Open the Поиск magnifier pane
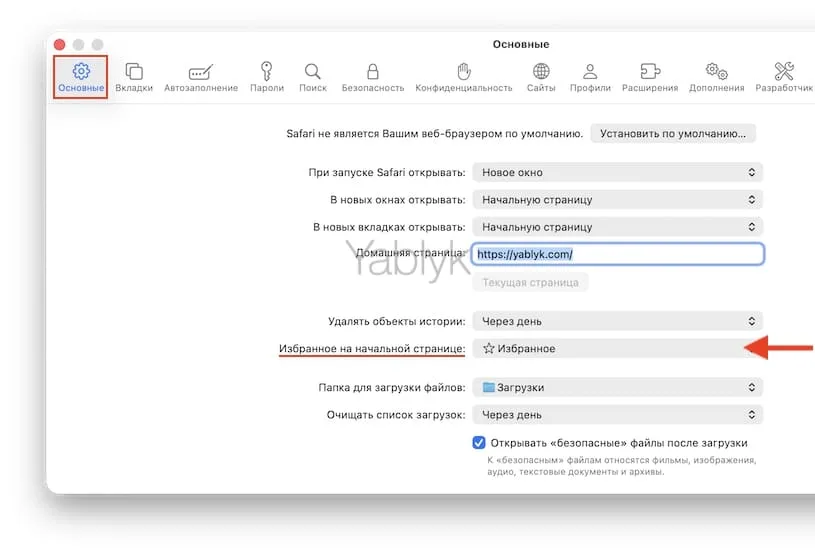The width and height of the screenshot is (815, 555). point(313,77)
